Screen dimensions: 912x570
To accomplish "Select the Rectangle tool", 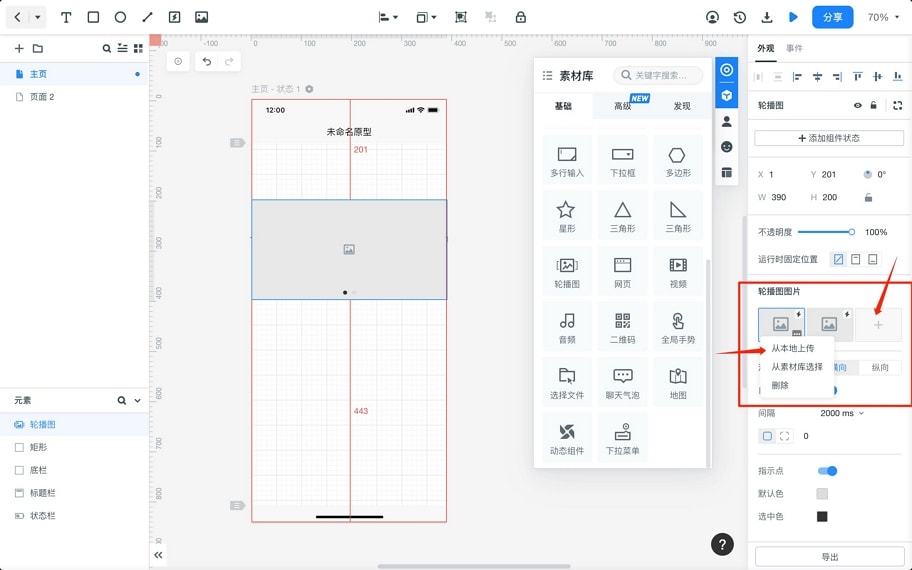I will pyautogui.click(x=93, y=17).
